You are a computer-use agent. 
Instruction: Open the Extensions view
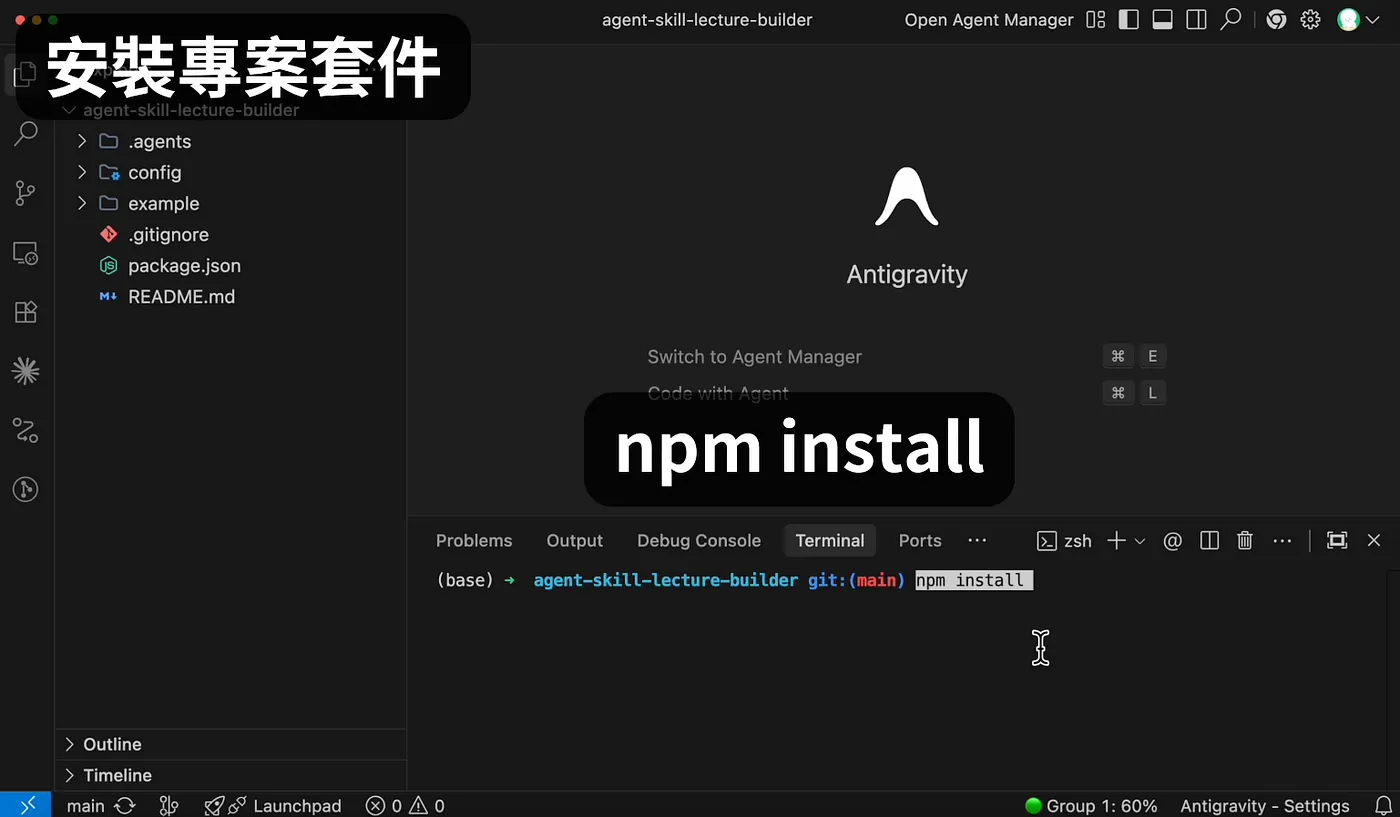(x=26, y=312)
